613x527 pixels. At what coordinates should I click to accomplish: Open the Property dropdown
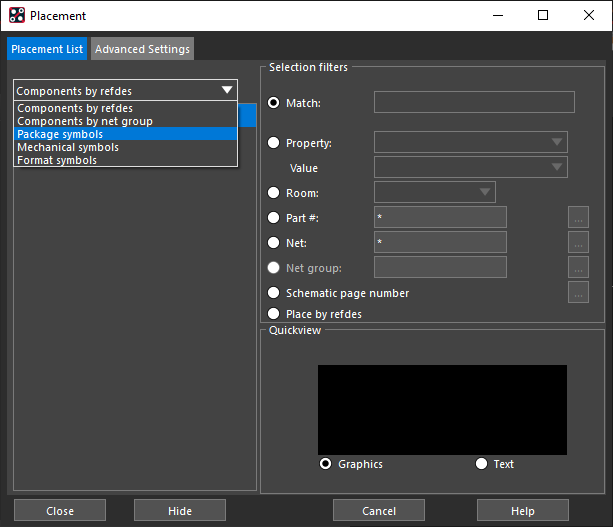(x=471, y=142)
